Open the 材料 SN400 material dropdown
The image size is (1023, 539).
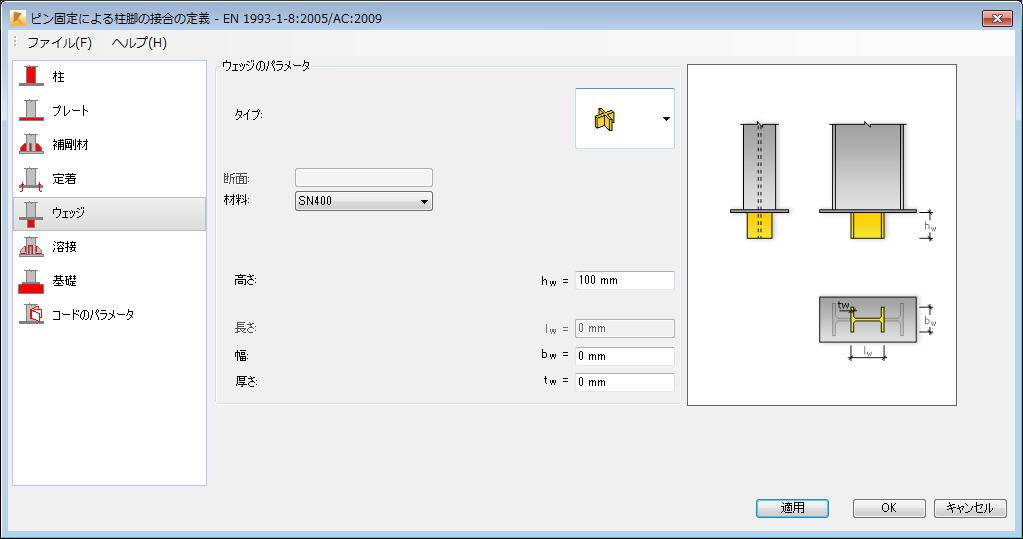point(363,201)
